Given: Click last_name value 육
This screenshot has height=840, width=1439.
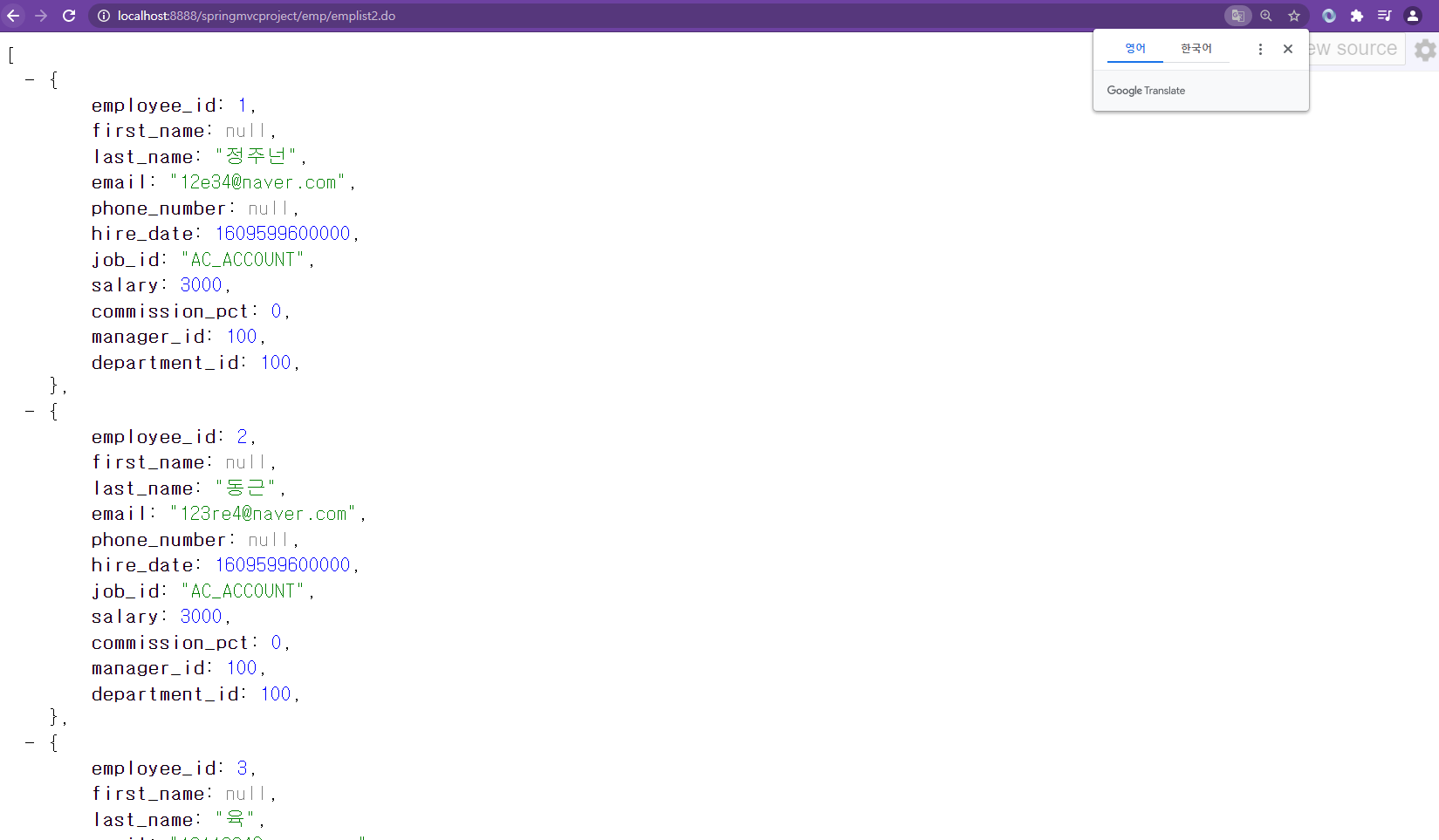Looking at the screenshot, I should click(x=235, y=819).
